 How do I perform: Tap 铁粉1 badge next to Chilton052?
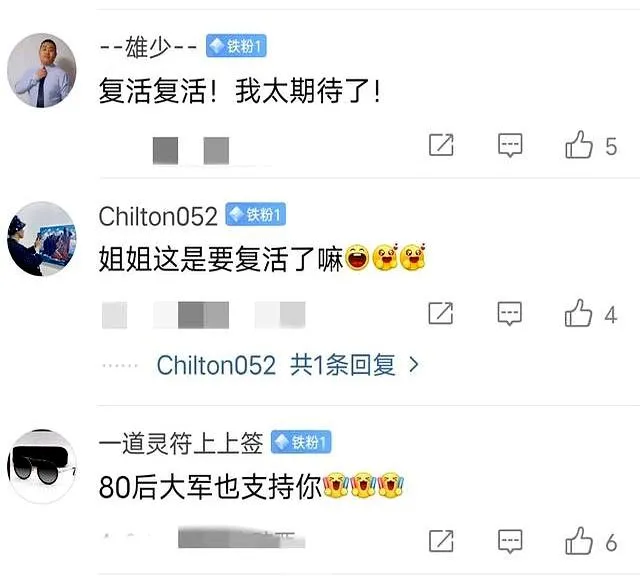[x=256, y=214]
